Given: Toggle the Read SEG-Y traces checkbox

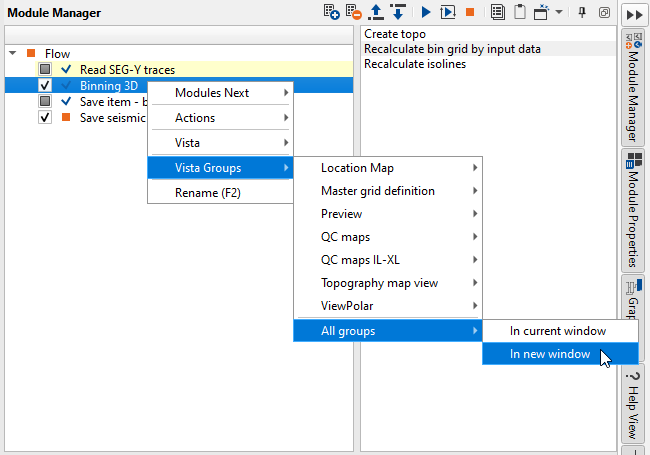Looking at the screenshot, I should tap(45, 69).
